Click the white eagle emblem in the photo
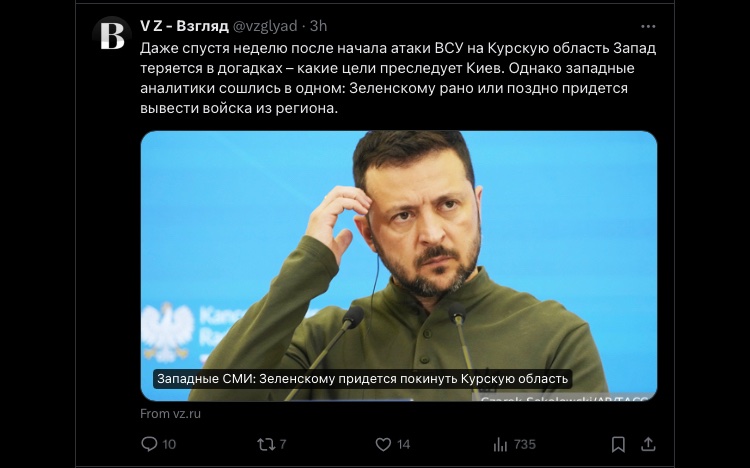The image size is (750, 468). [x=167, y=331]
